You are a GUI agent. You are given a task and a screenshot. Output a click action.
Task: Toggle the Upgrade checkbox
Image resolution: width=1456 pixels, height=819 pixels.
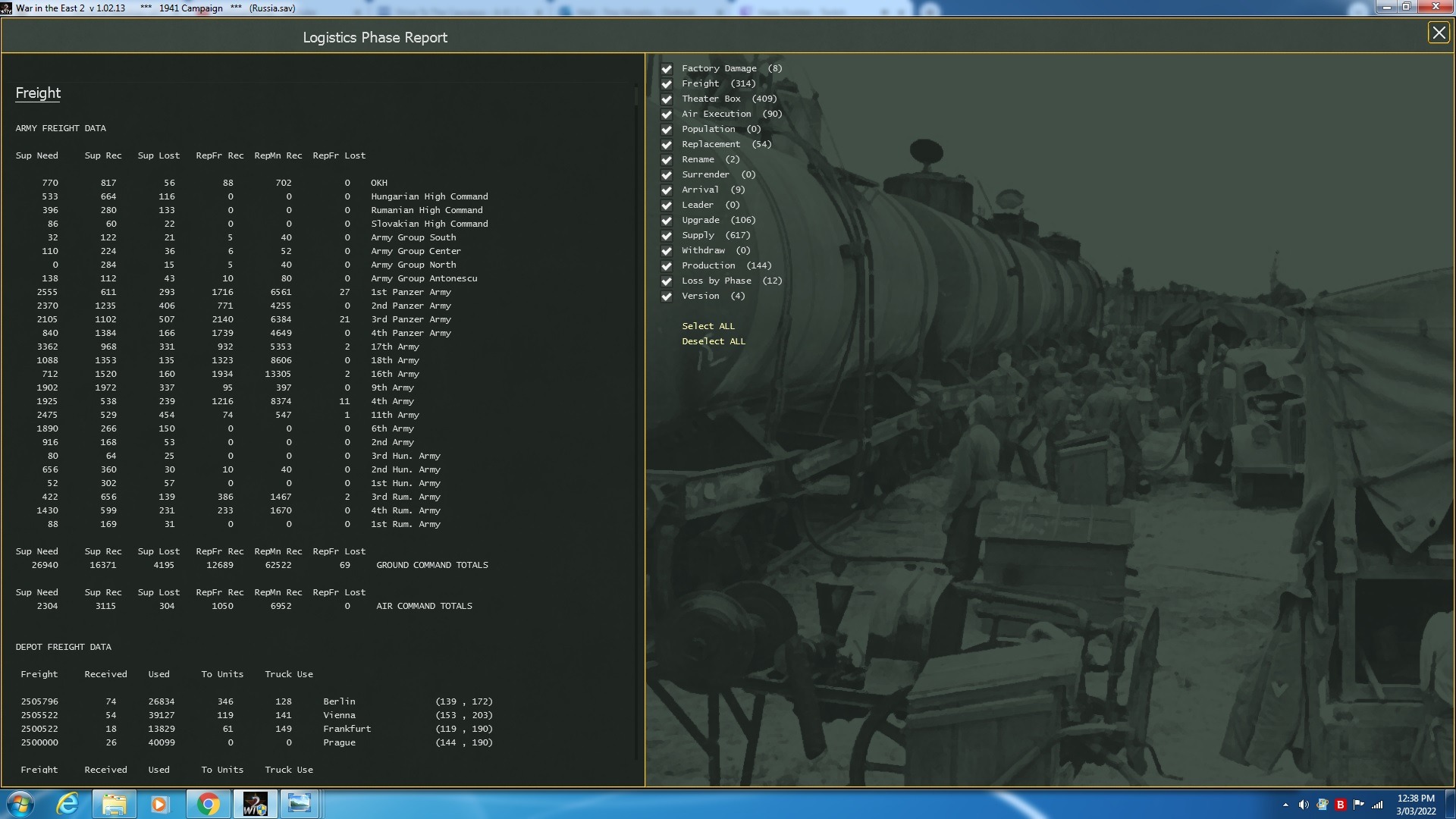667,220
